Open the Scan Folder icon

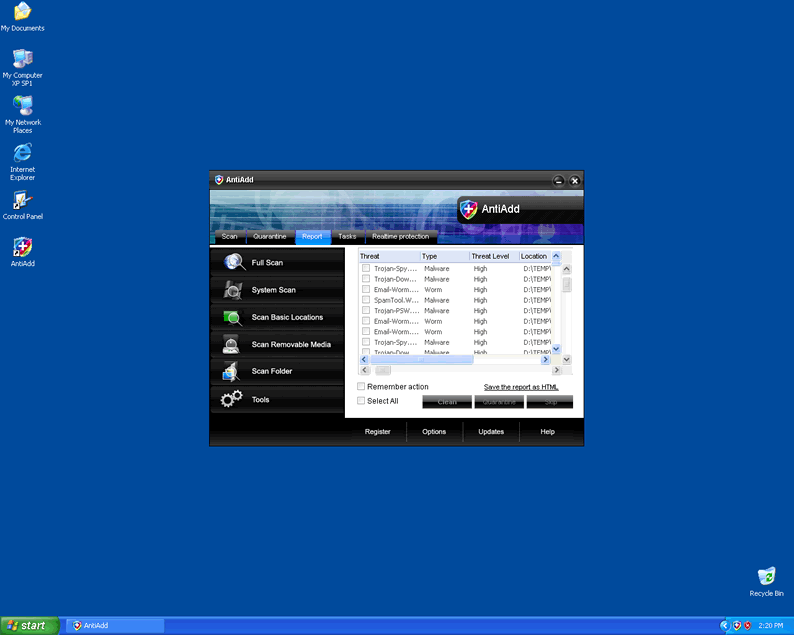pos(232,372)
